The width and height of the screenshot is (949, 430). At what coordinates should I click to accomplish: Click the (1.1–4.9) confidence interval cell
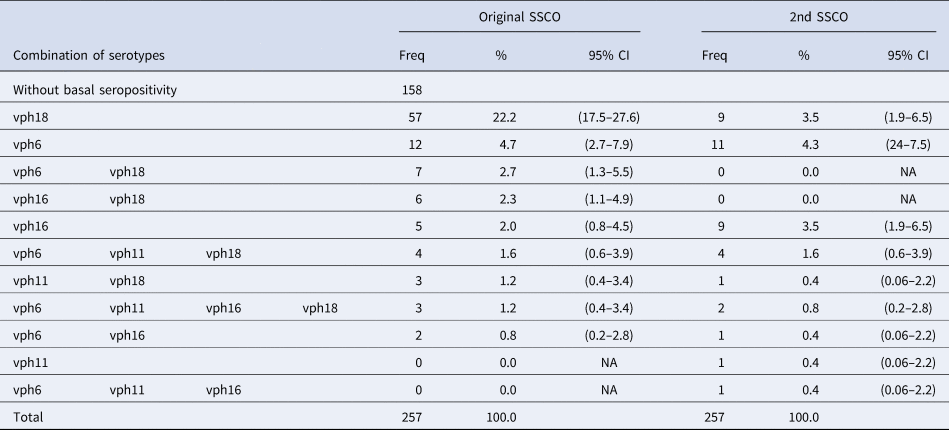coord(612,199)
